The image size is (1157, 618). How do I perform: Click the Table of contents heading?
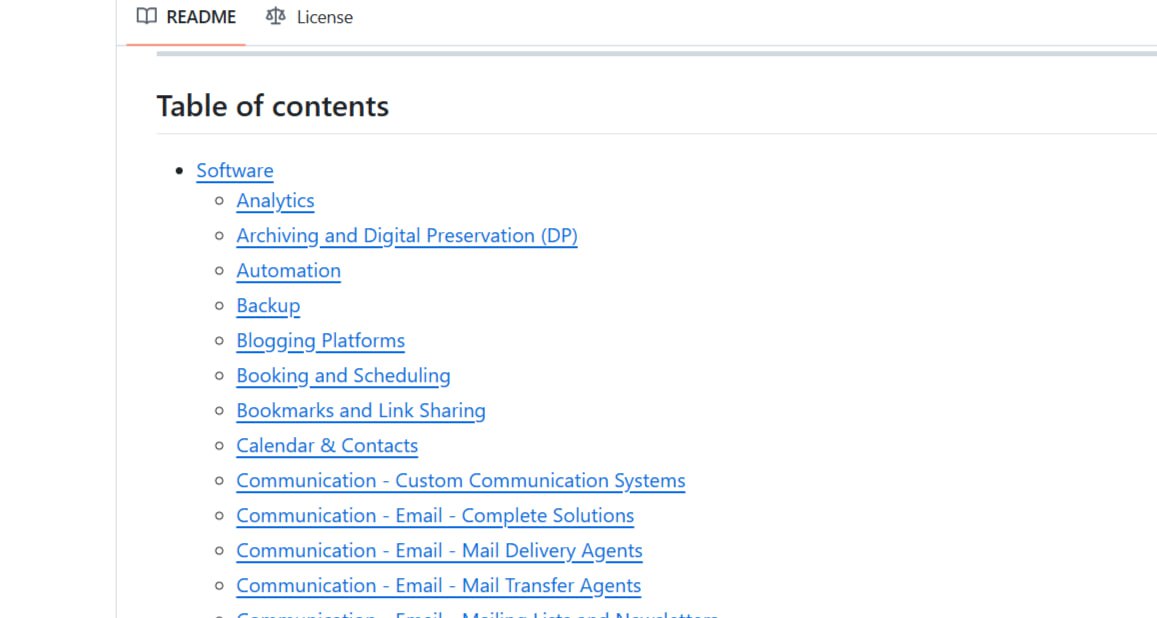pyautogui.click(x=273, y=106)
